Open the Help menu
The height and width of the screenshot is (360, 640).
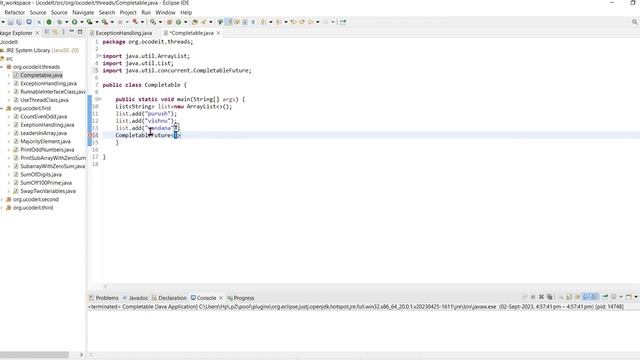[186, 13]
